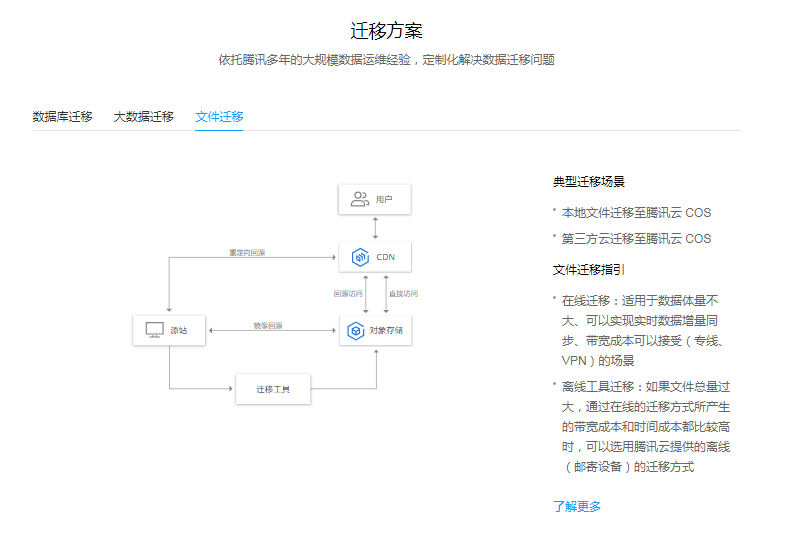Click the user people icon
This screenshot has height=549, width=789.
point(360,199)
